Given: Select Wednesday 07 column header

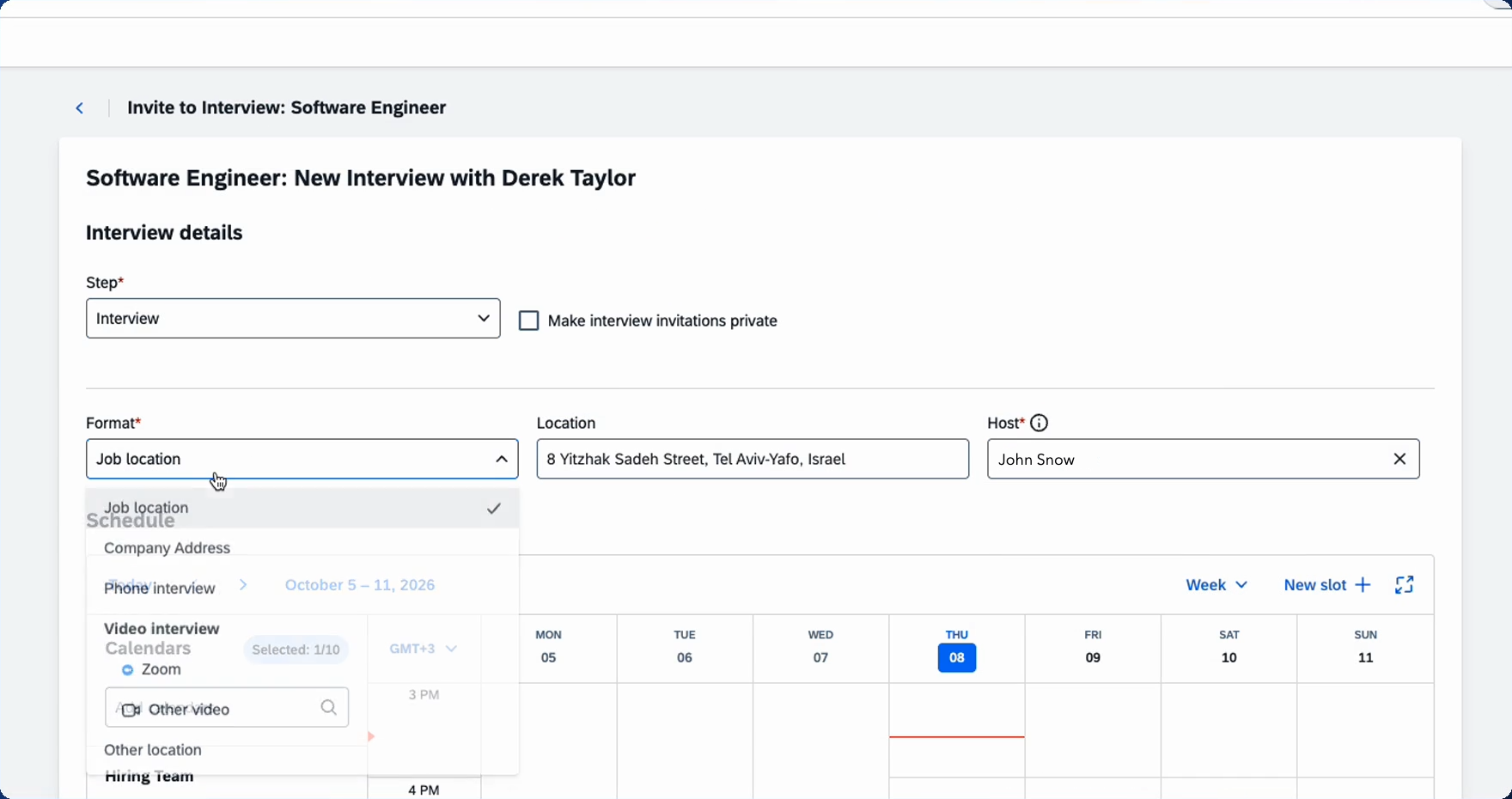Looking at the screenshot, I should point(820,649).
